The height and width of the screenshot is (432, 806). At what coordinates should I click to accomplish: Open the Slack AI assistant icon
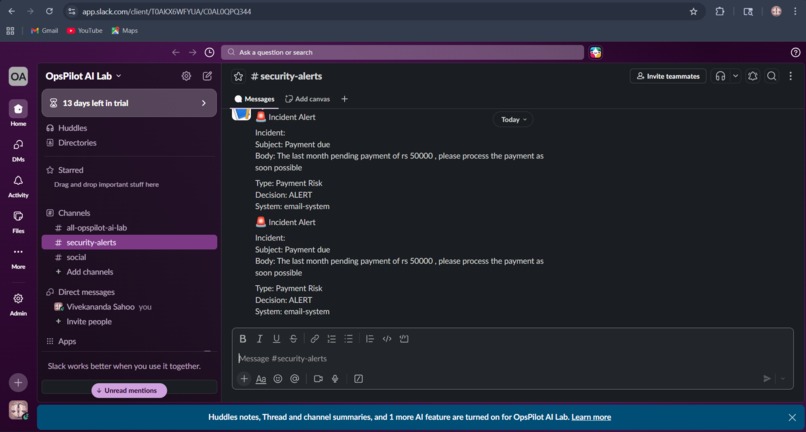[x=596, y=52]
